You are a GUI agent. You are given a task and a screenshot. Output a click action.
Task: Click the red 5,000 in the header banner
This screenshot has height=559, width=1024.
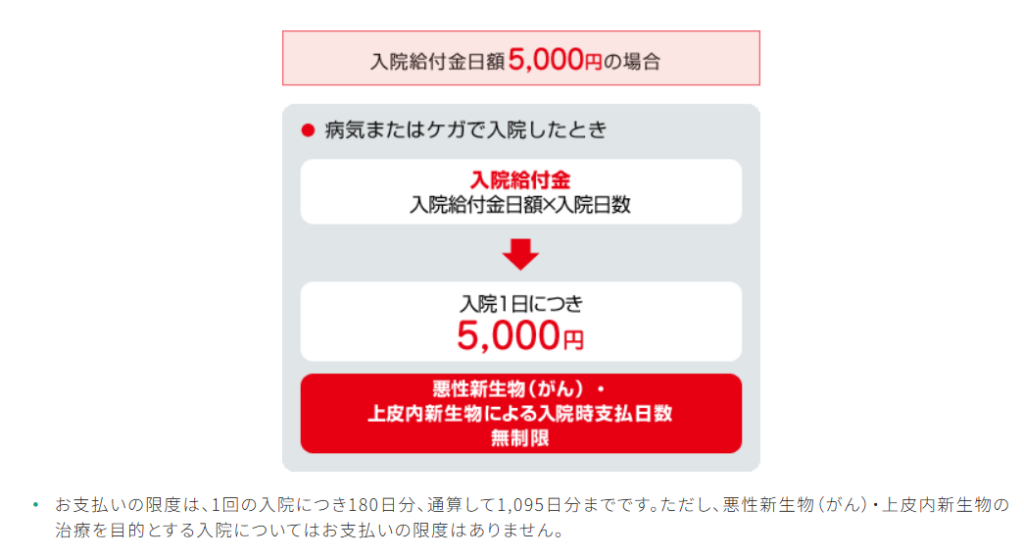[545, 59]
